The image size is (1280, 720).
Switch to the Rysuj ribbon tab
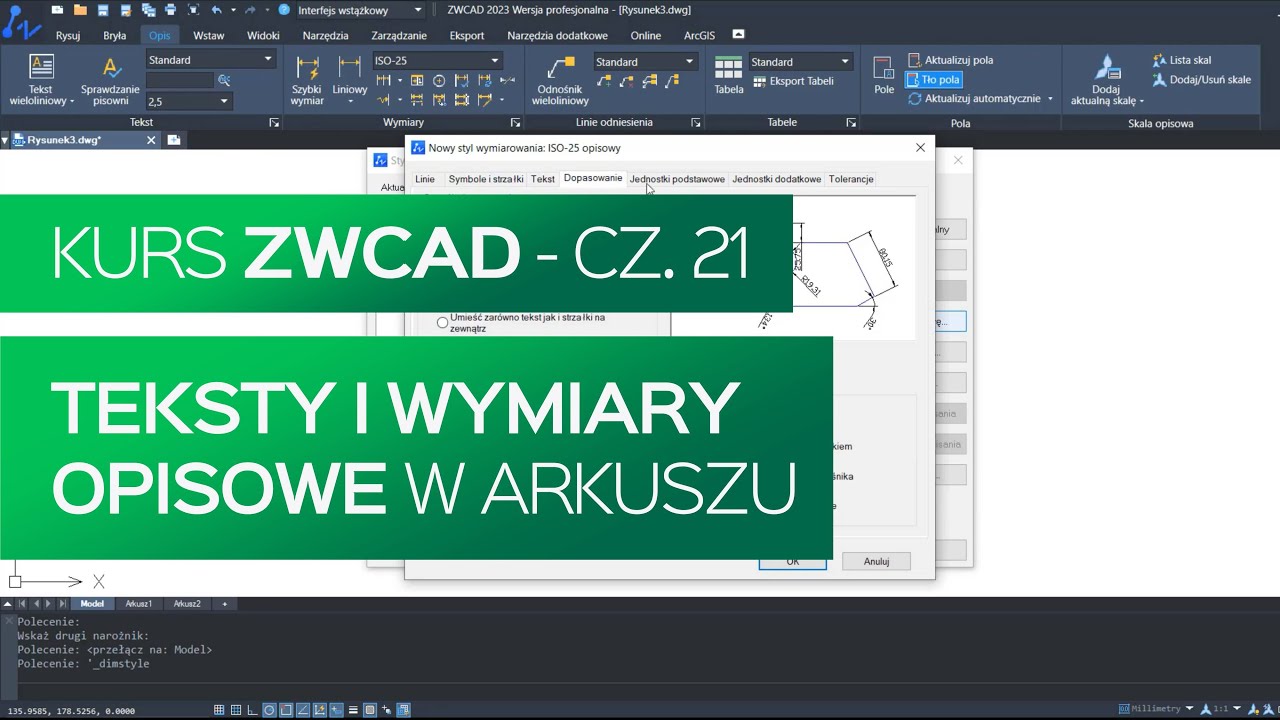68,35
